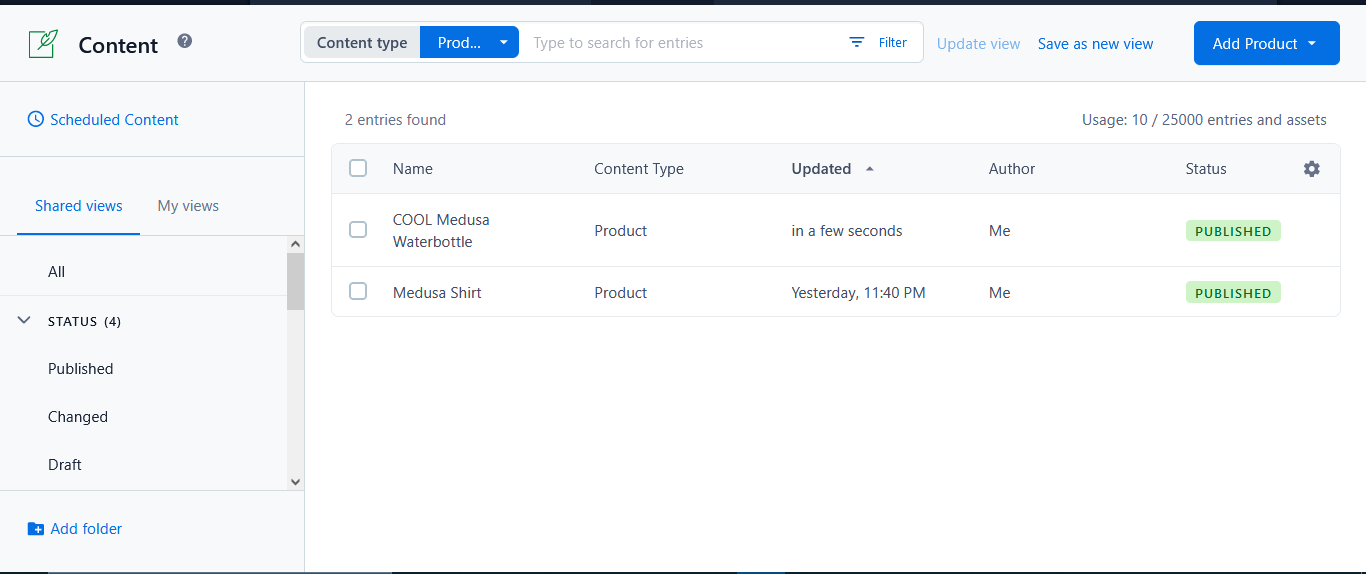Click the Add folder icon
The image size is (1366, 574).
pyautogui.click(x=36, y=529)
